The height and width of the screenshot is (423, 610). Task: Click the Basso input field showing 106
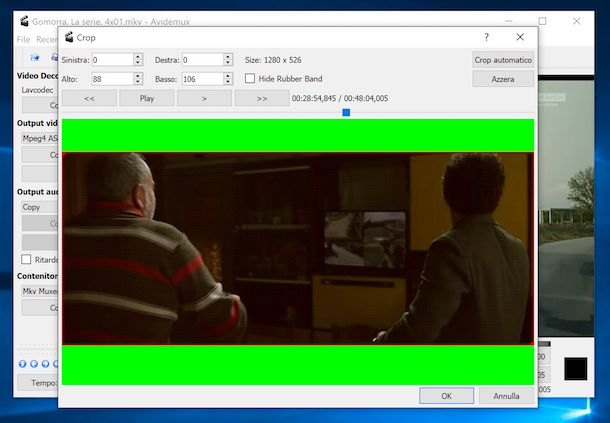[x=203, y=79]
